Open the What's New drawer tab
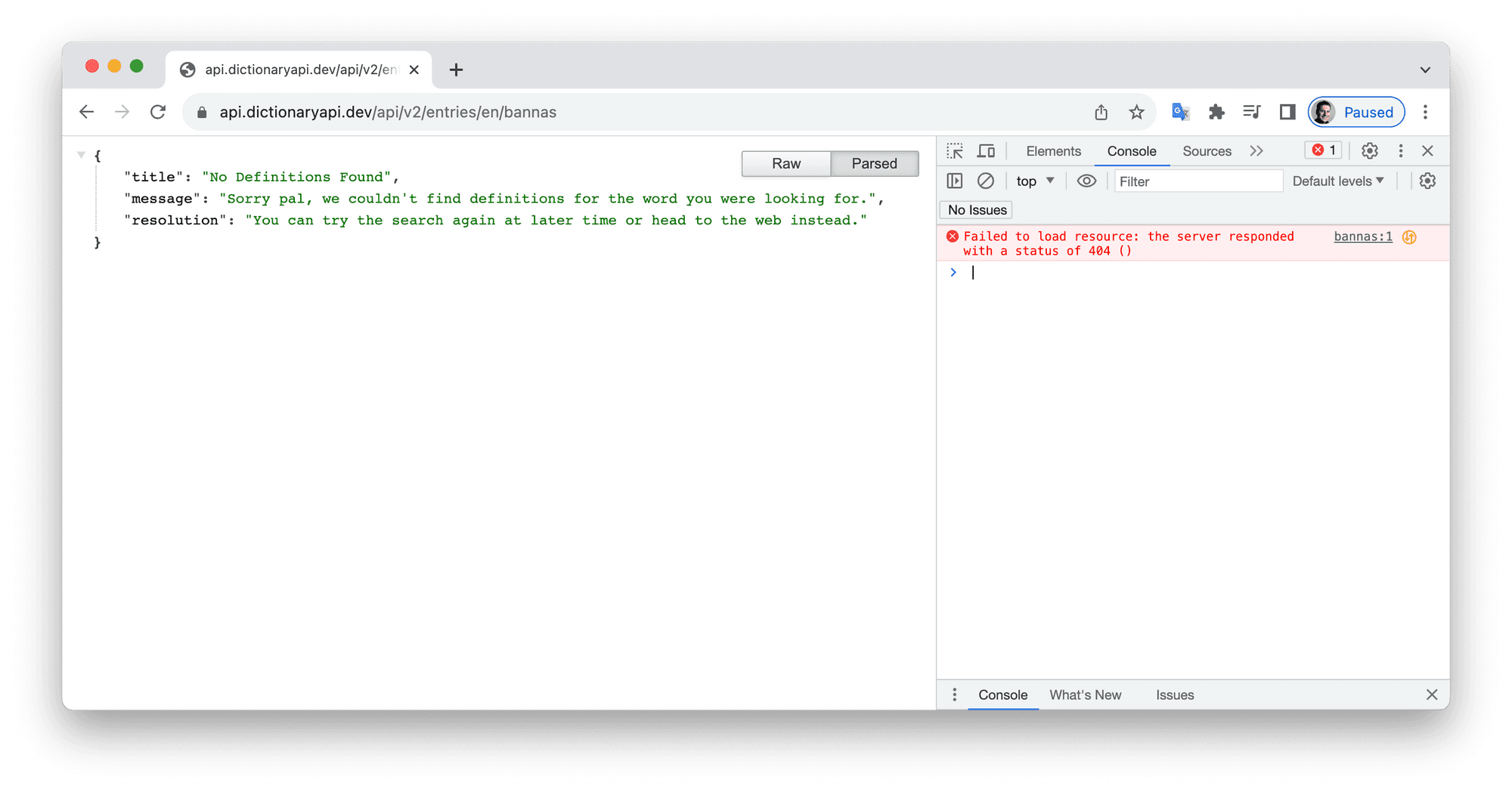Screen dimensions: 1512x792 (x=1085, y=695)
